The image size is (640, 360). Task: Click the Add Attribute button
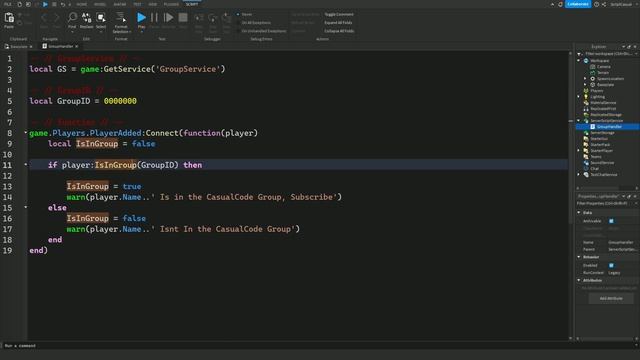[611, 298]
